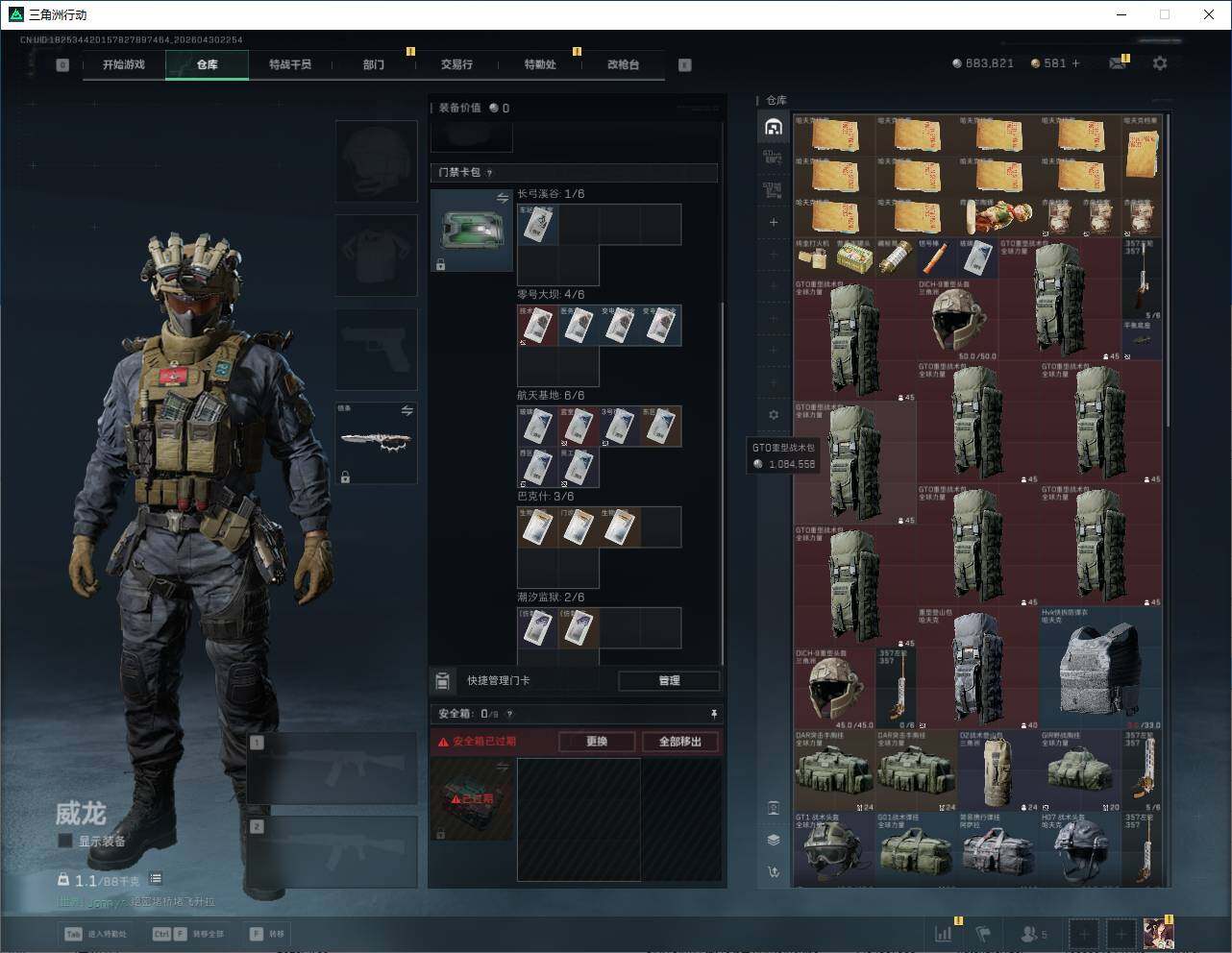Click the warehouse auto-sort icon
Screen dimensions: 1232x953
774,872
